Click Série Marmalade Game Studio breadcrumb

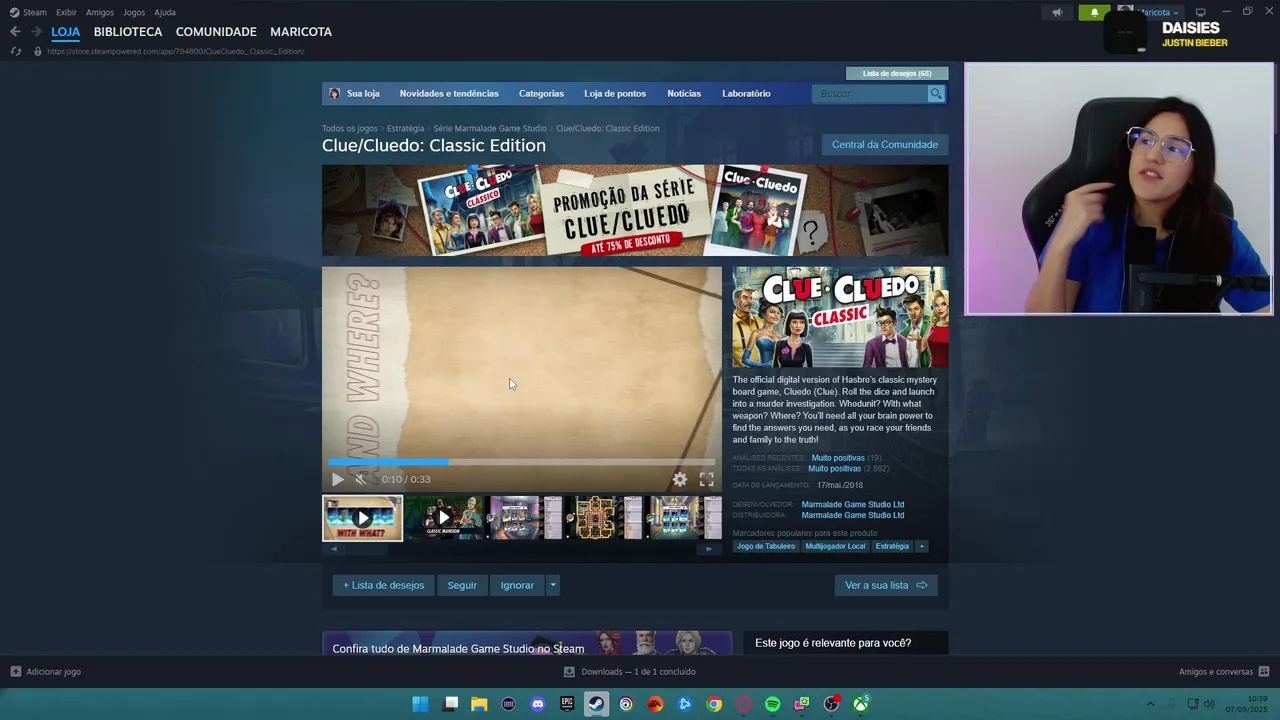pyautogui.click(x=490, y=128)
